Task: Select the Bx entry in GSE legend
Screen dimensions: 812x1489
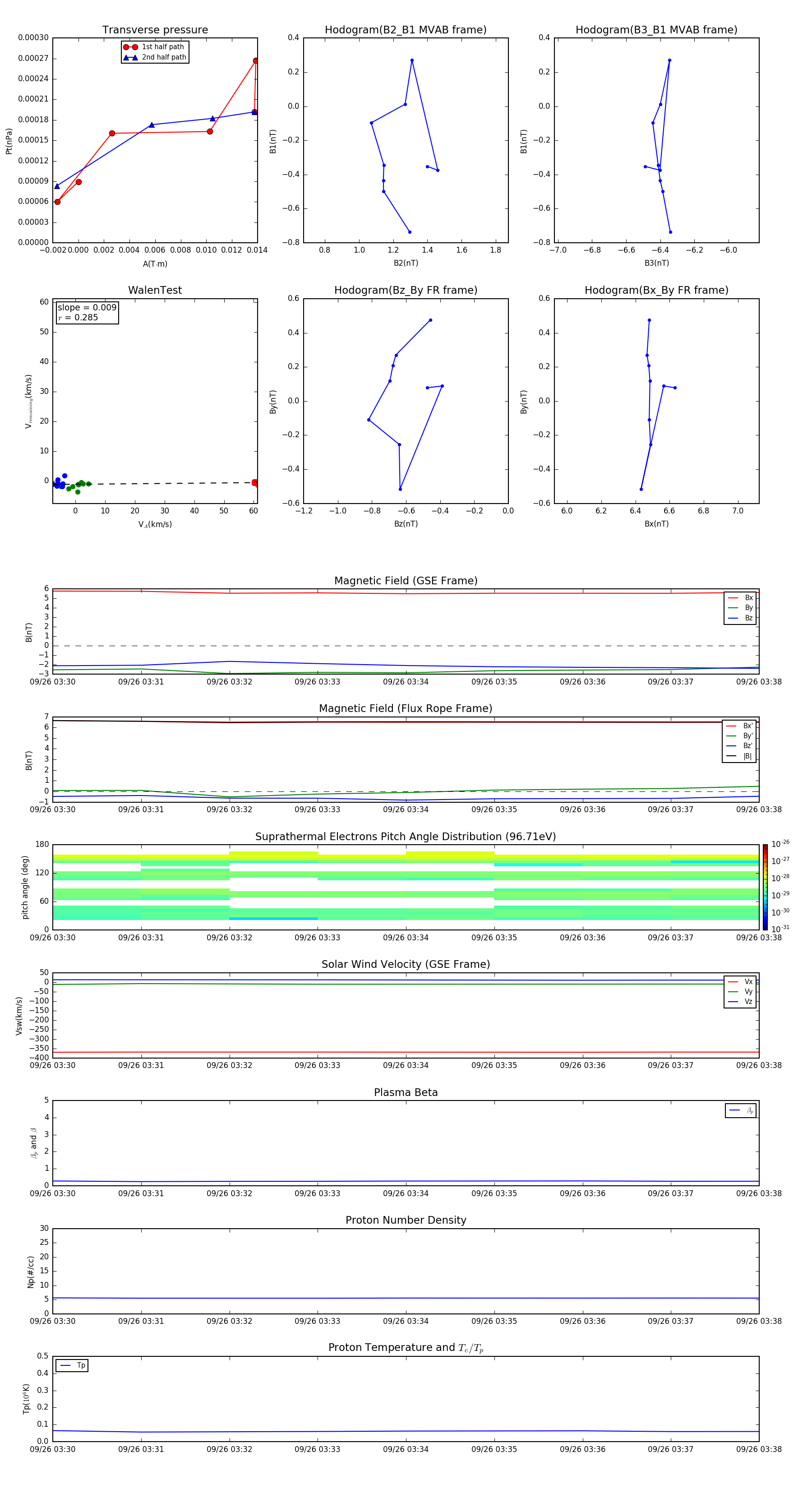Action: 740,598
